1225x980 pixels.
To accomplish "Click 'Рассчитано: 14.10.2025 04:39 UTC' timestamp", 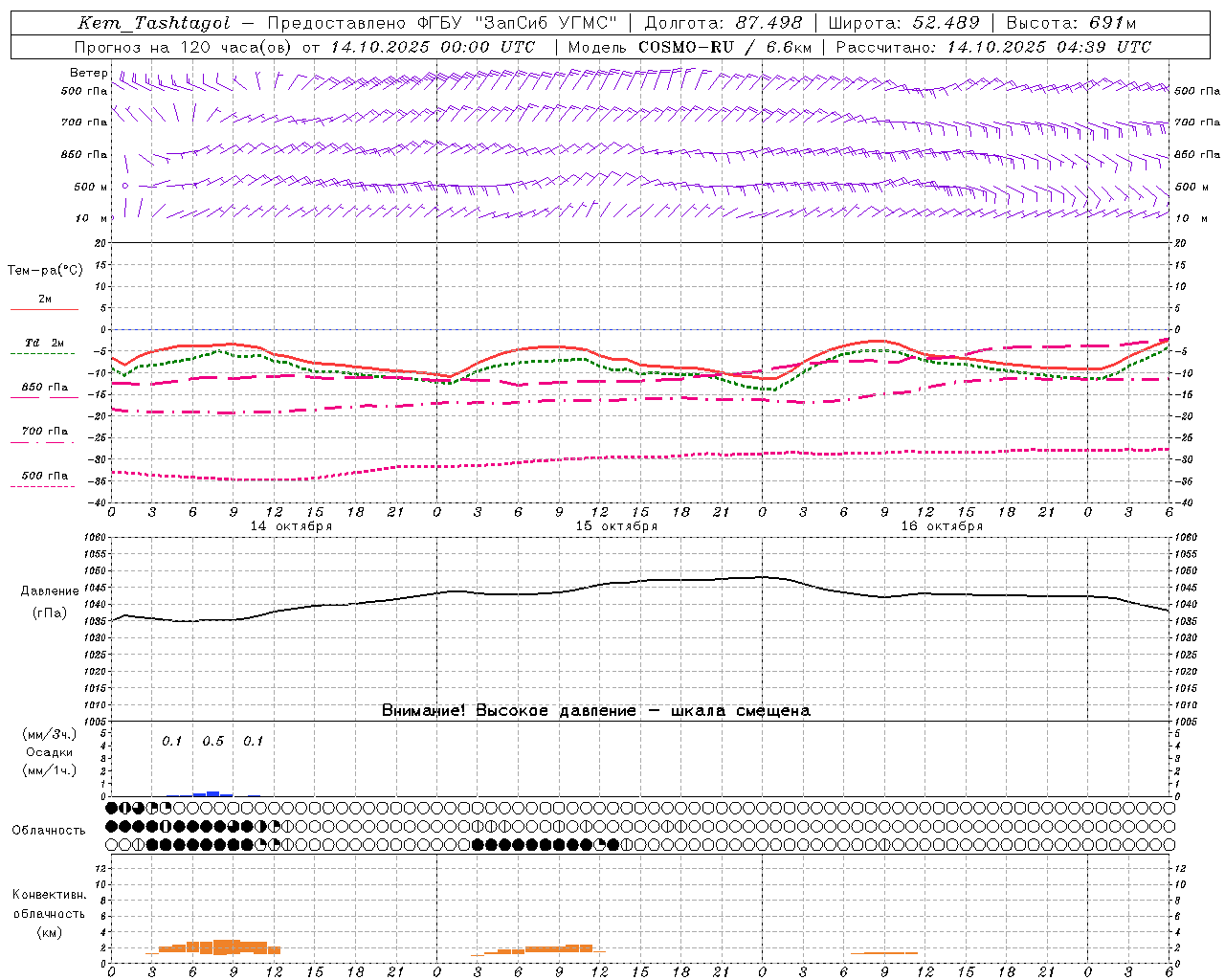I will coord(994,47).
